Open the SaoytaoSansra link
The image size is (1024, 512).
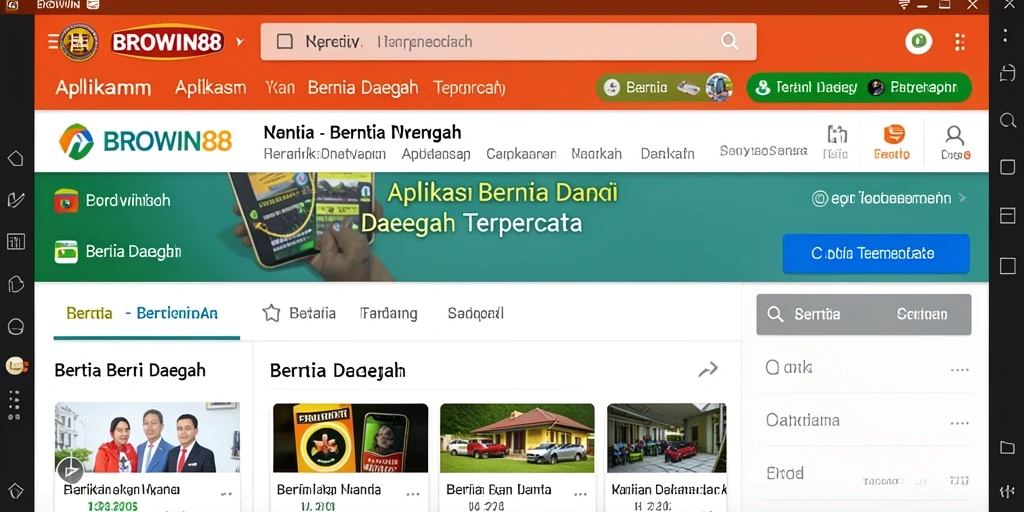tap(763, 152)
